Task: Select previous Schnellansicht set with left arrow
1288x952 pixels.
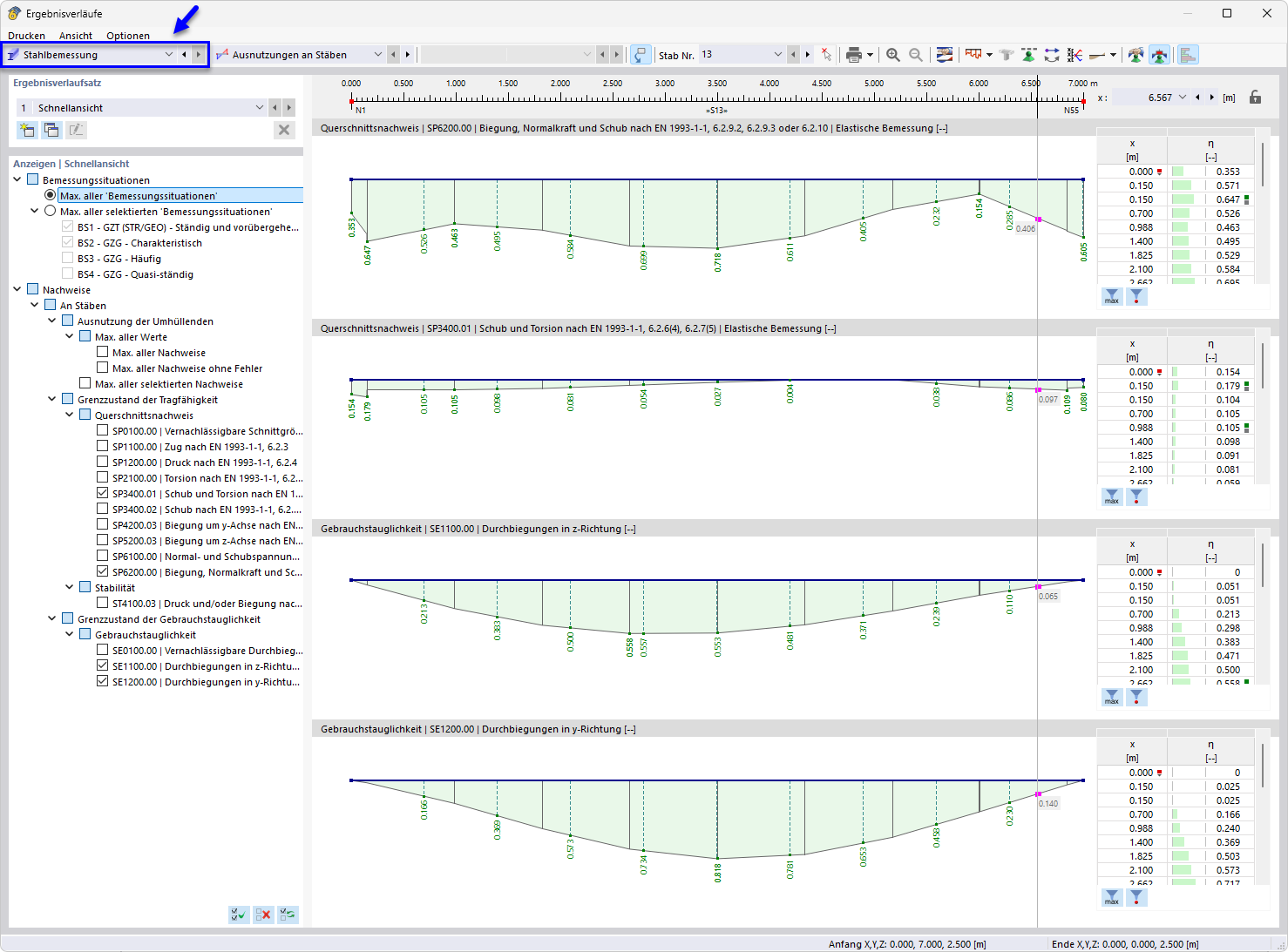Action: point(275,108)
